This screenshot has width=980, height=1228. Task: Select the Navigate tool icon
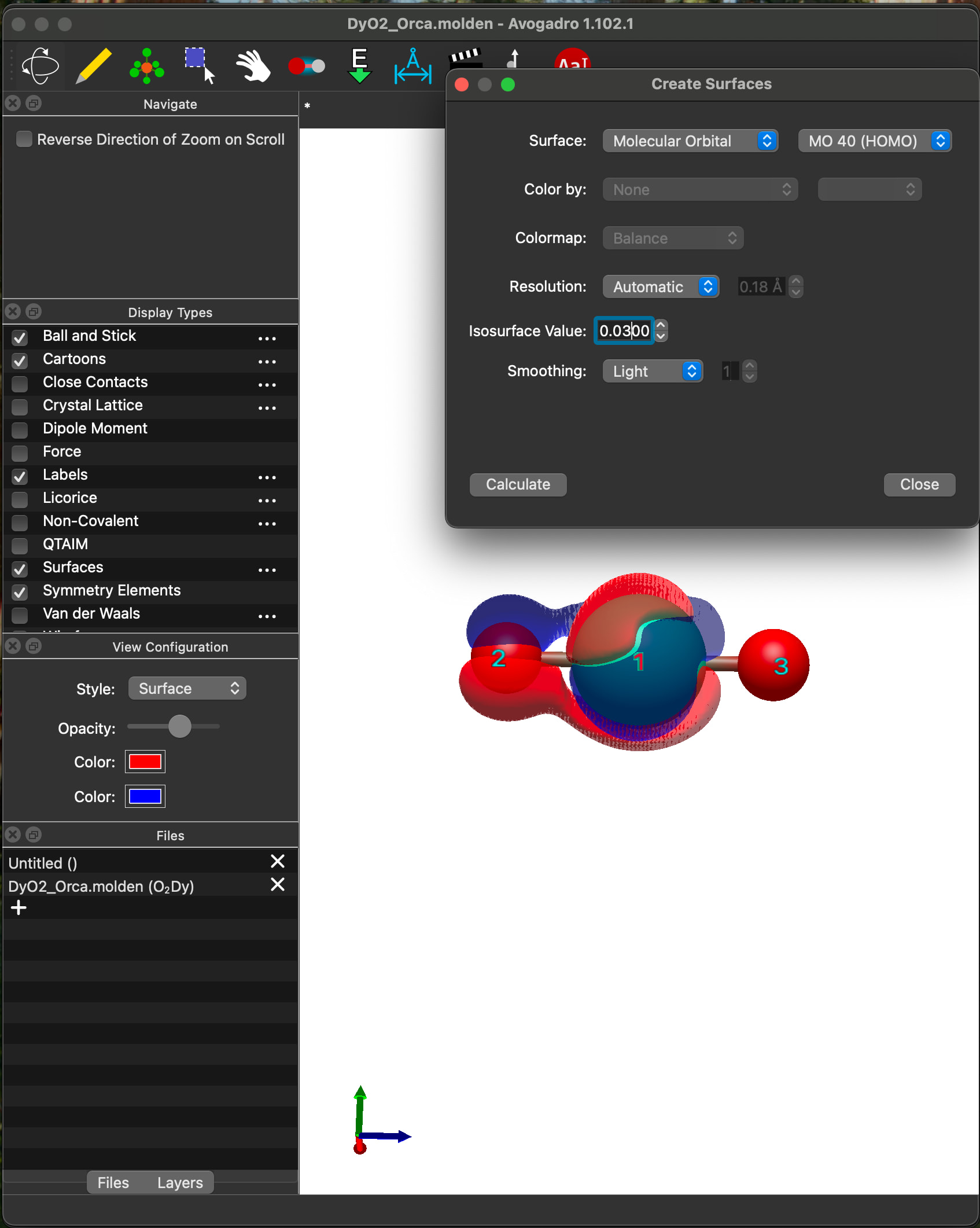click(x=40, y=65)
